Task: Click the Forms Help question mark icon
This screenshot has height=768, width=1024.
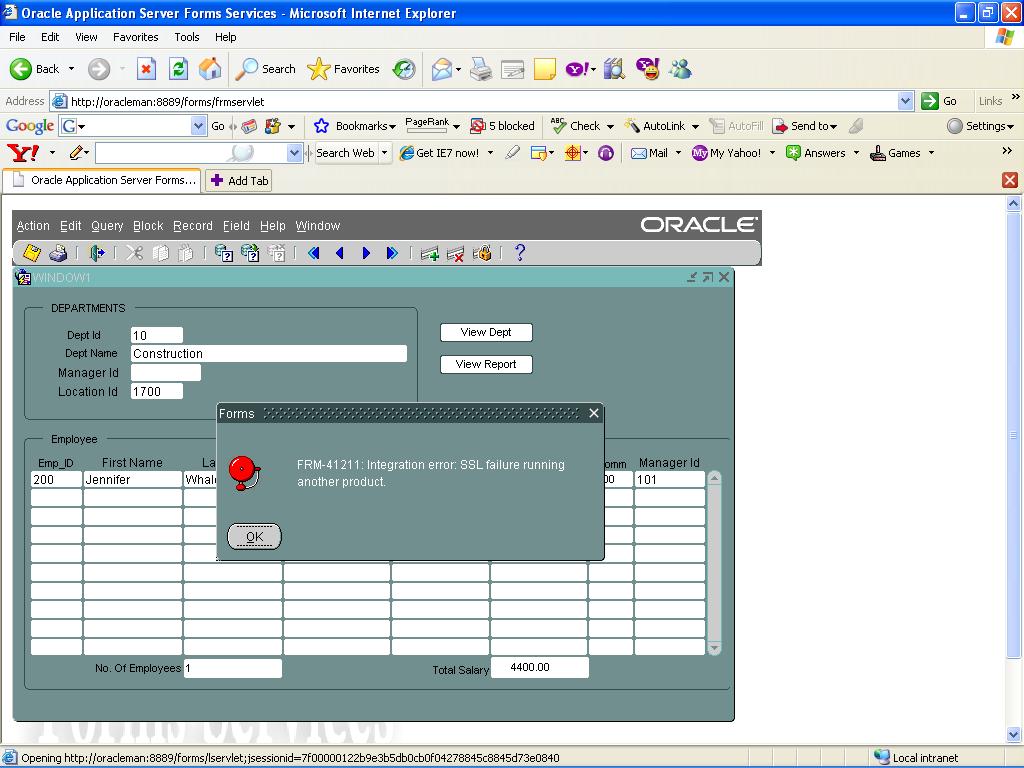Action: click(x=519, y=253)
